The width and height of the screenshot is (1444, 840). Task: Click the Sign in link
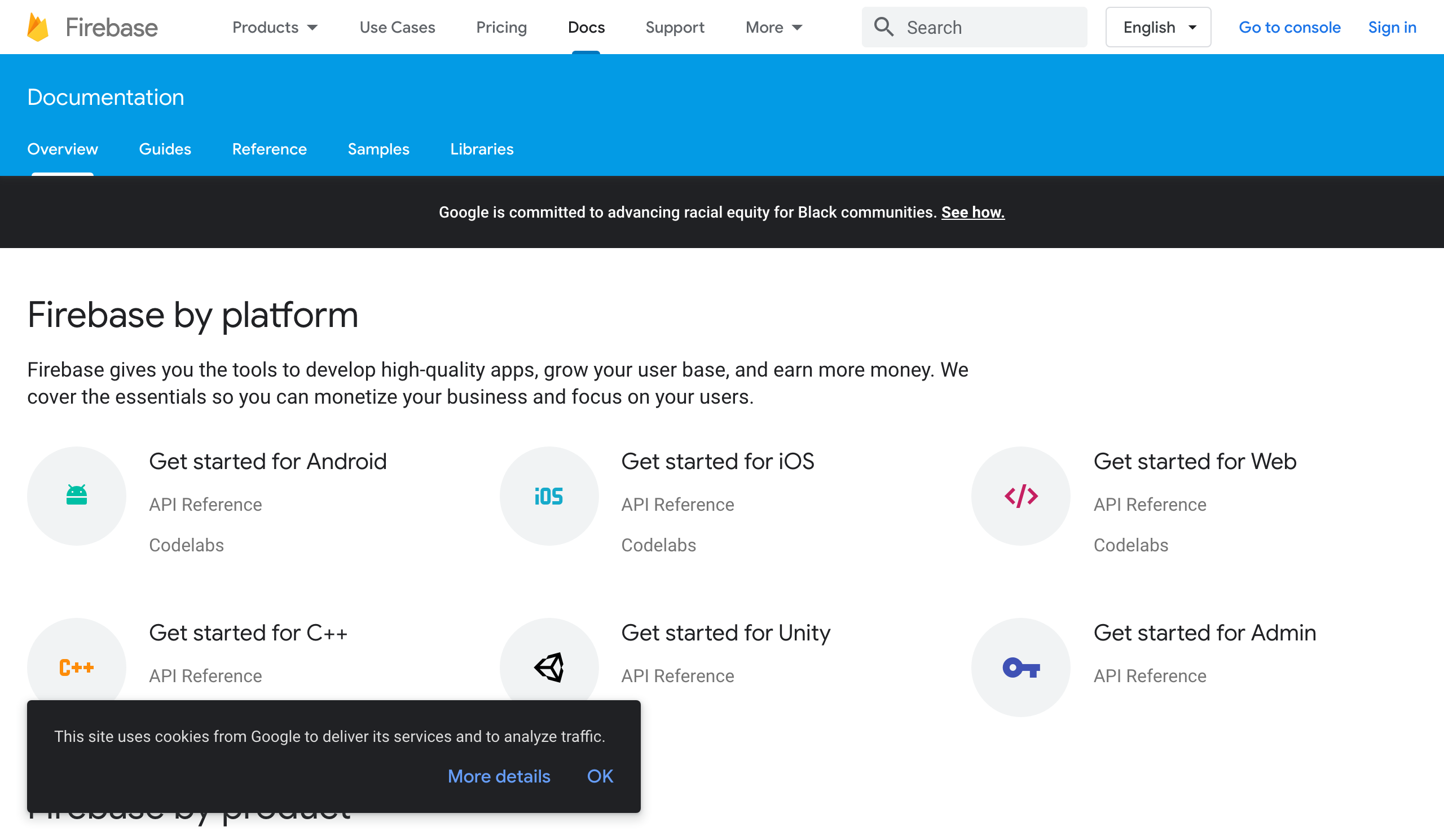coord(1392,27)
